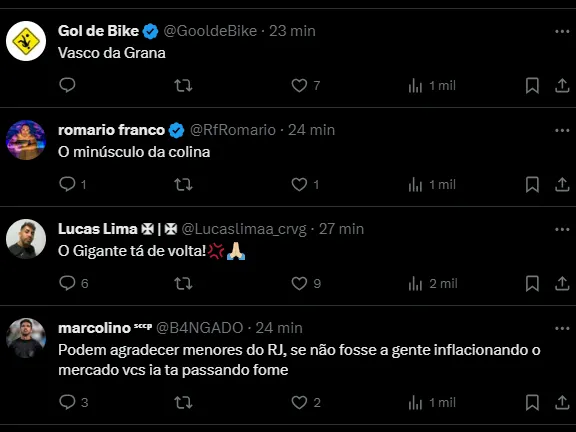Open more options for Gol de Bike's tweet

pyautogui.click(x=562, y=32)
